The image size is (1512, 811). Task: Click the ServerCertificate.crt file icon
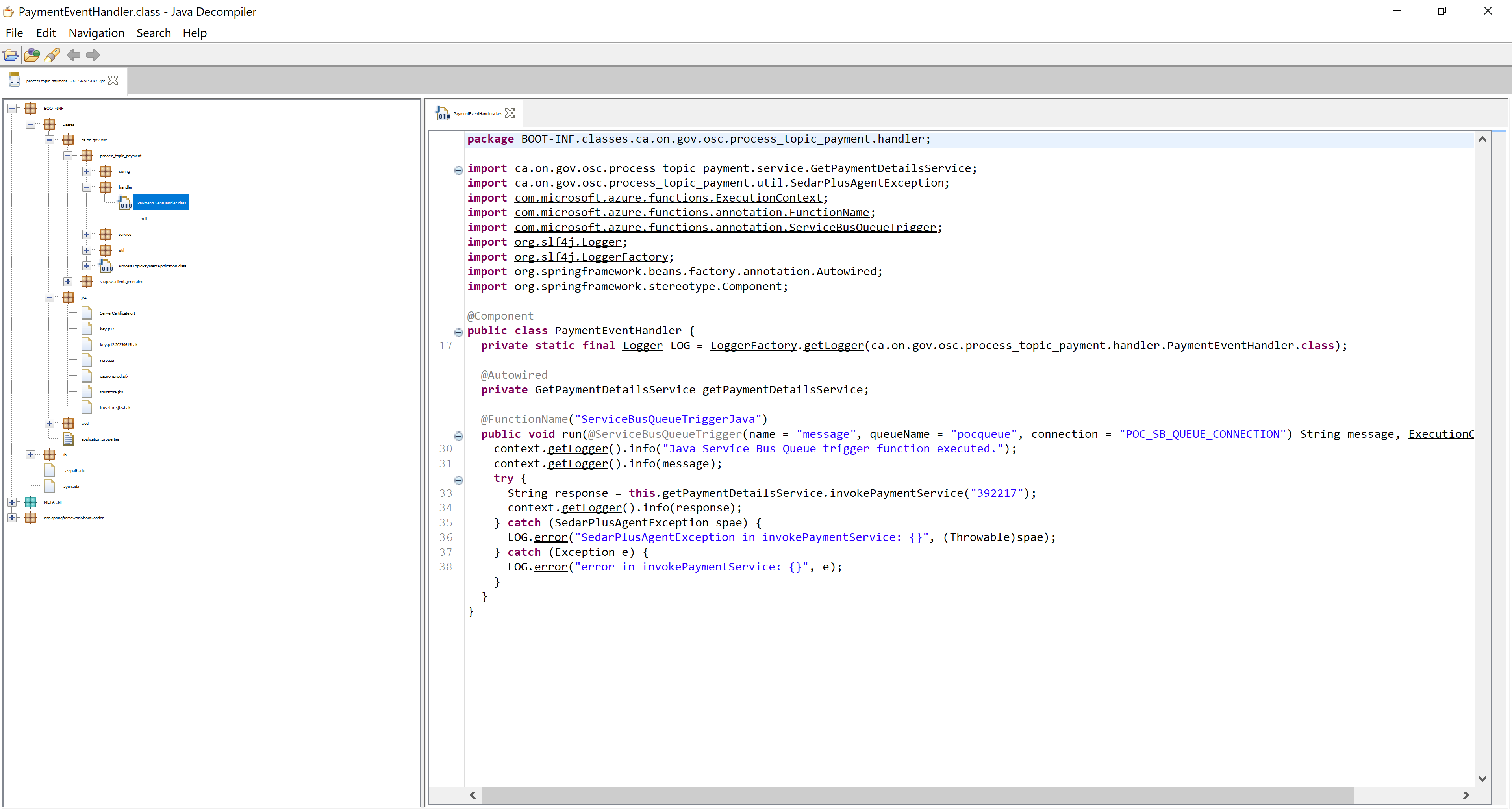click(87, 313)
